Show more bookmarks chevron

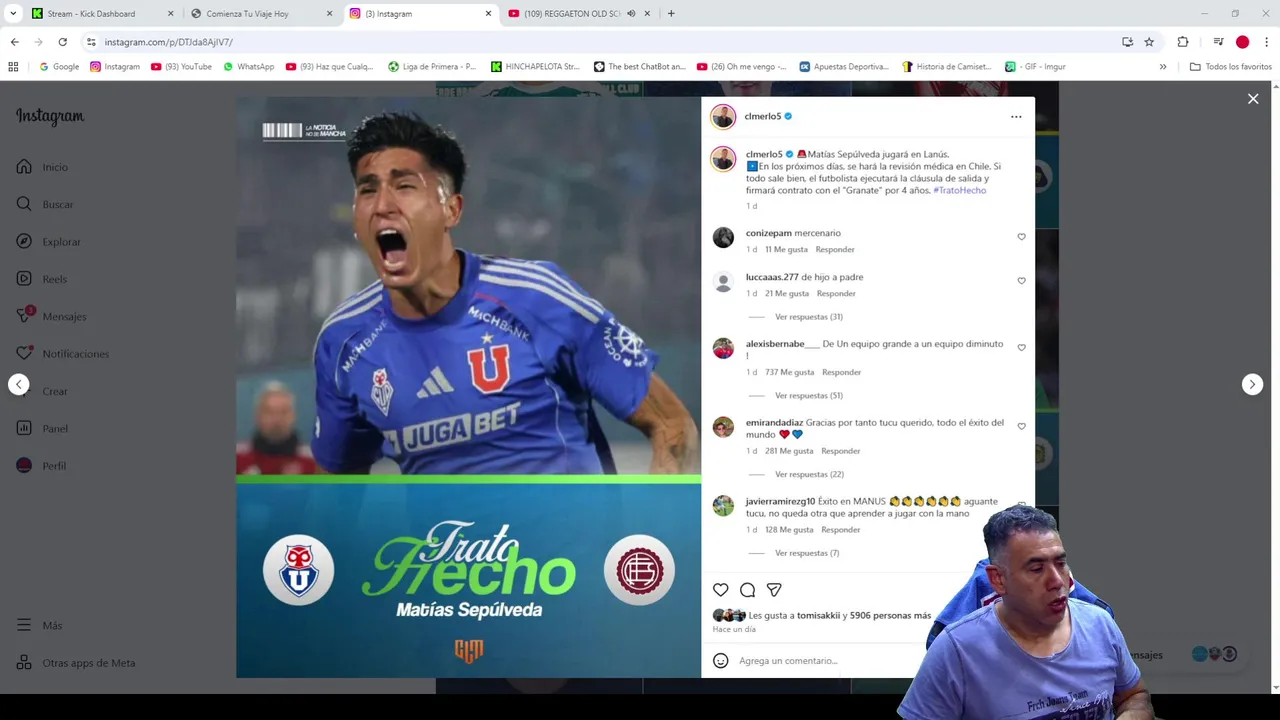point(1163,67)
